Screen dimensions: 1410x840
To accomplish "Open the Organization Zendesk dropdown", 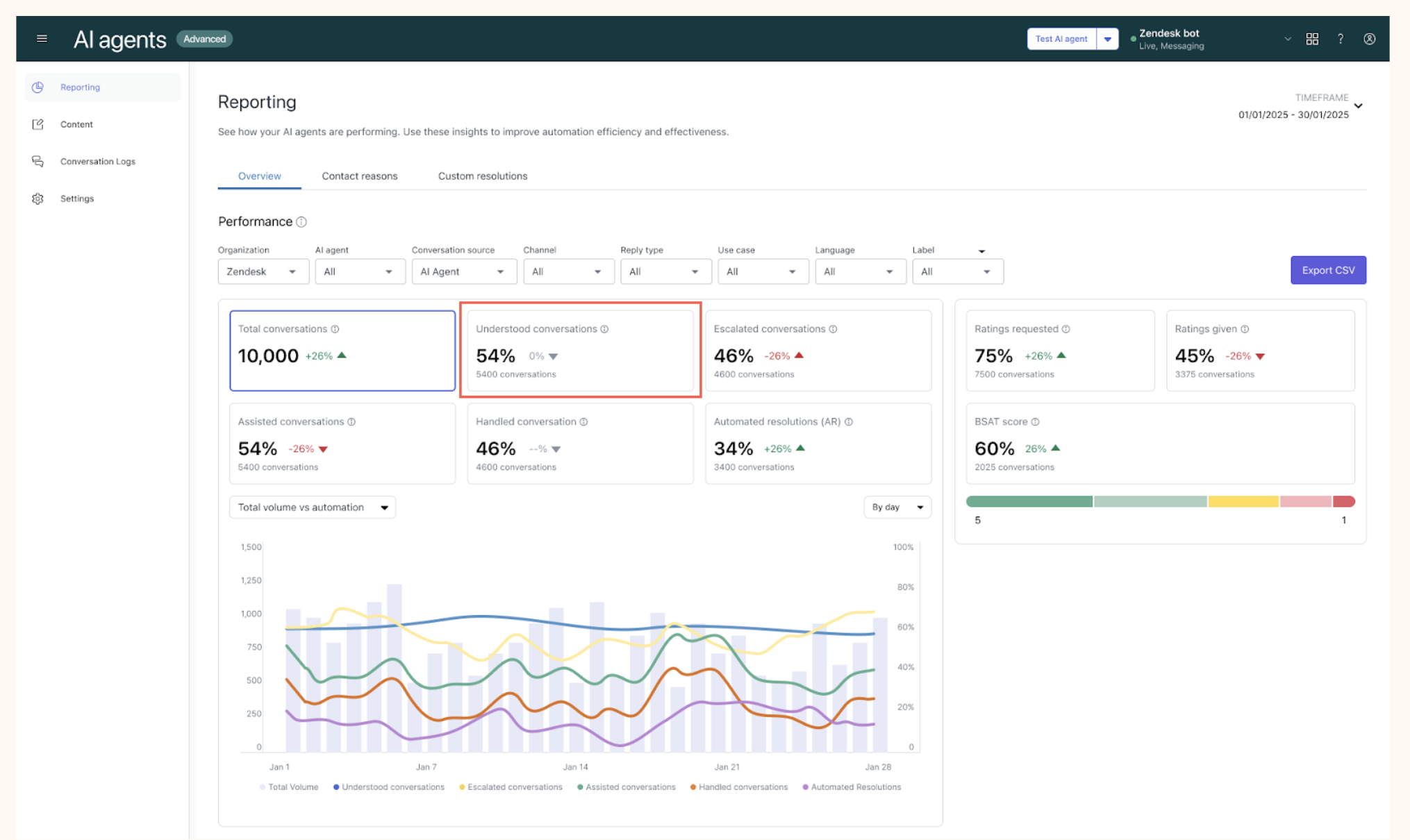I will (263, 271).
